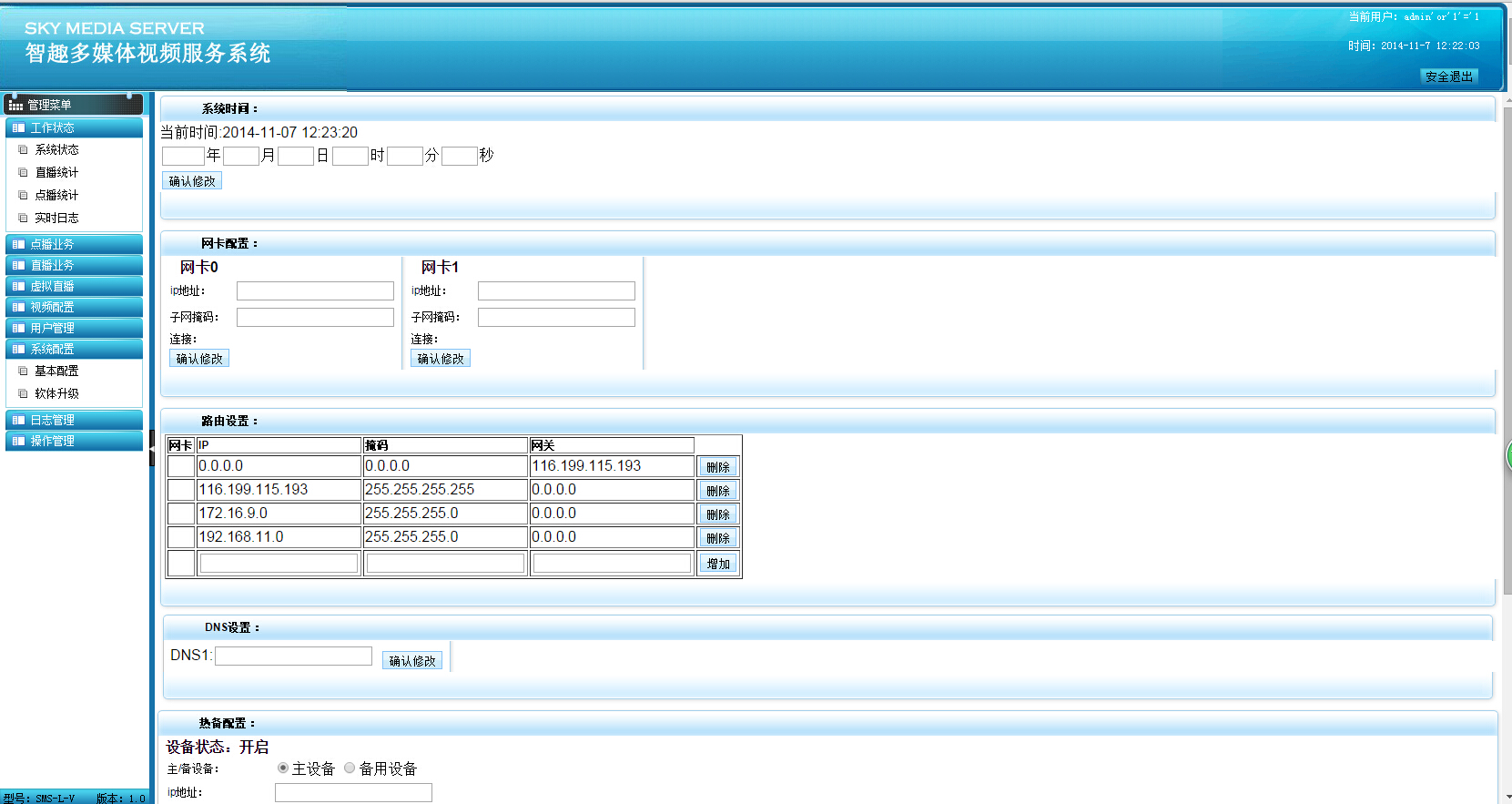1512x804 pixels.
Task: Delete the 0.0.0.0 default route row
Action: (x=718, y=467)
